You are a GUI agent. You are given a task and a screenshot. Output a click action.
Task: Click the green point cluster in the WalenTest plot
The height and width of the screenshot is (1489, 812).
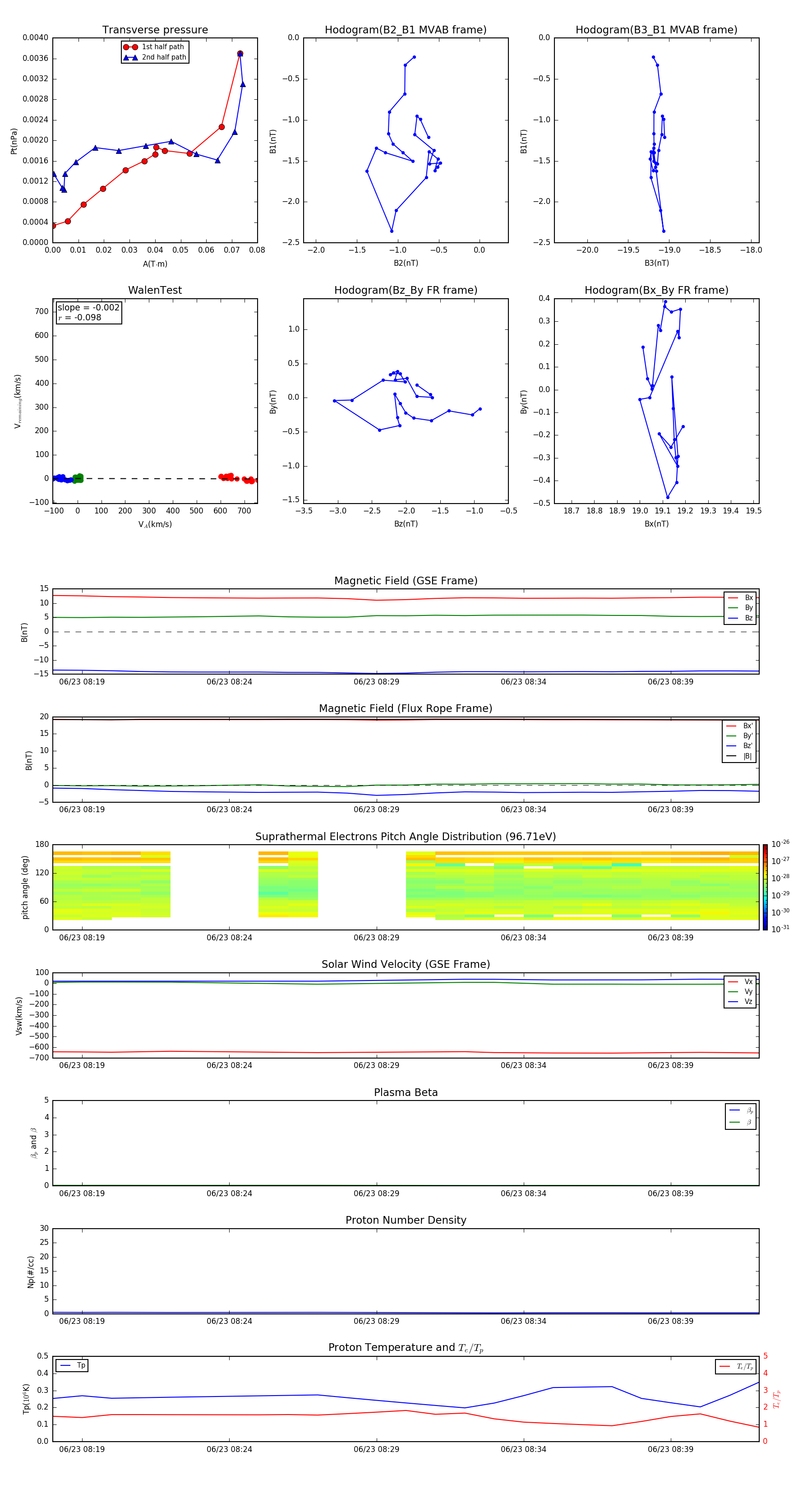(x=78, y=478)
